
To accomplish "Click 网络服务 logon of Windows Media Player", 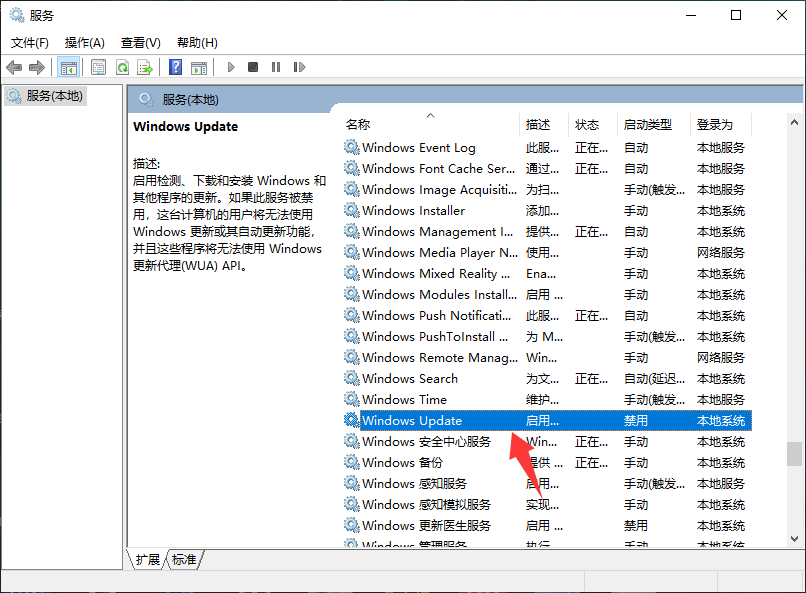I will point(721,252).
